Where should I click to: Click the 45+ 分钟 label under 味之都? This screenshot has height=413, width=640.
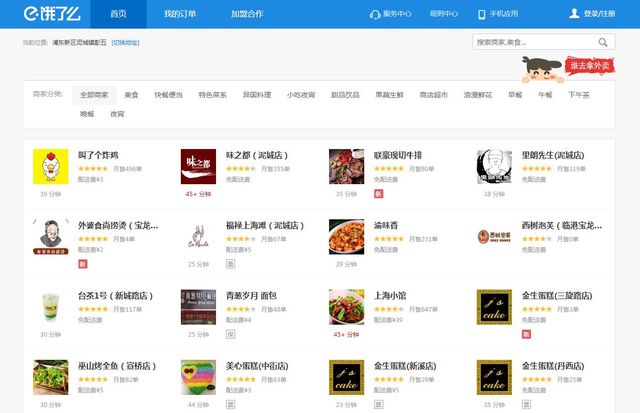point(198,194)
